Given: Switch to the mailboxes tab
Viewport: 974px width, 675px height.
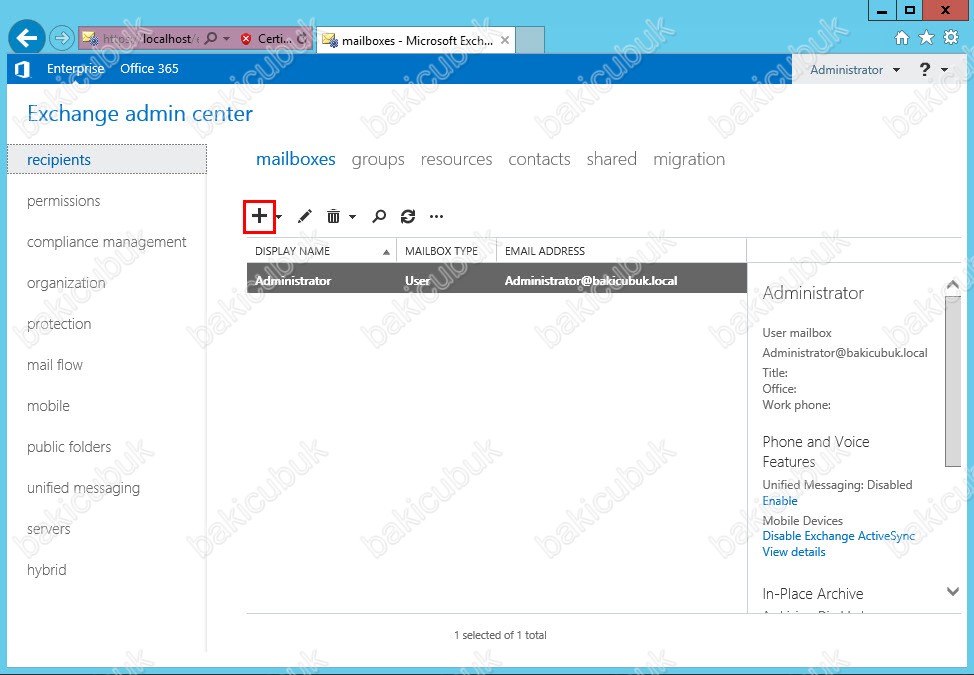Looking at the screenshot, I should (x=296, y=159).
